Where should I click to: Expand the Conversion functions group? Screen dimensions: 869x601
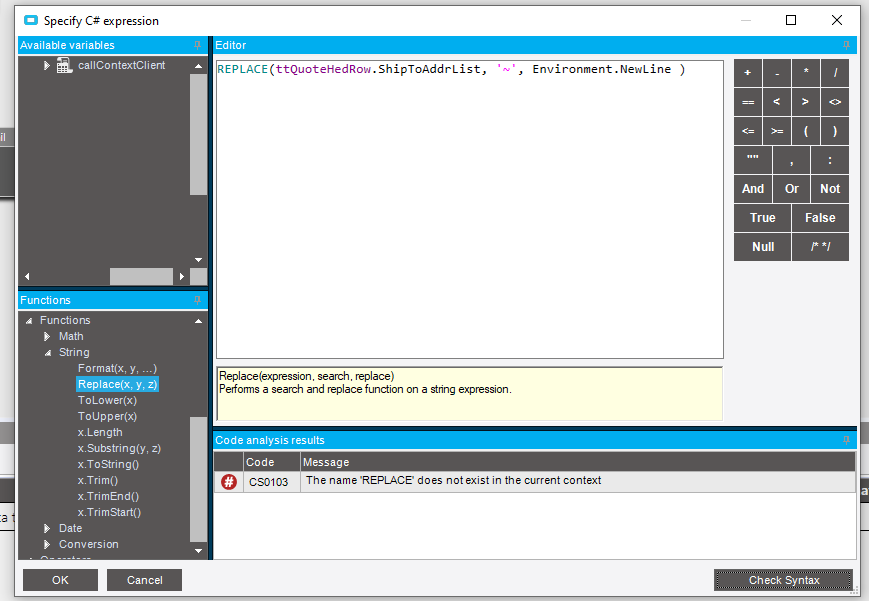47,544
